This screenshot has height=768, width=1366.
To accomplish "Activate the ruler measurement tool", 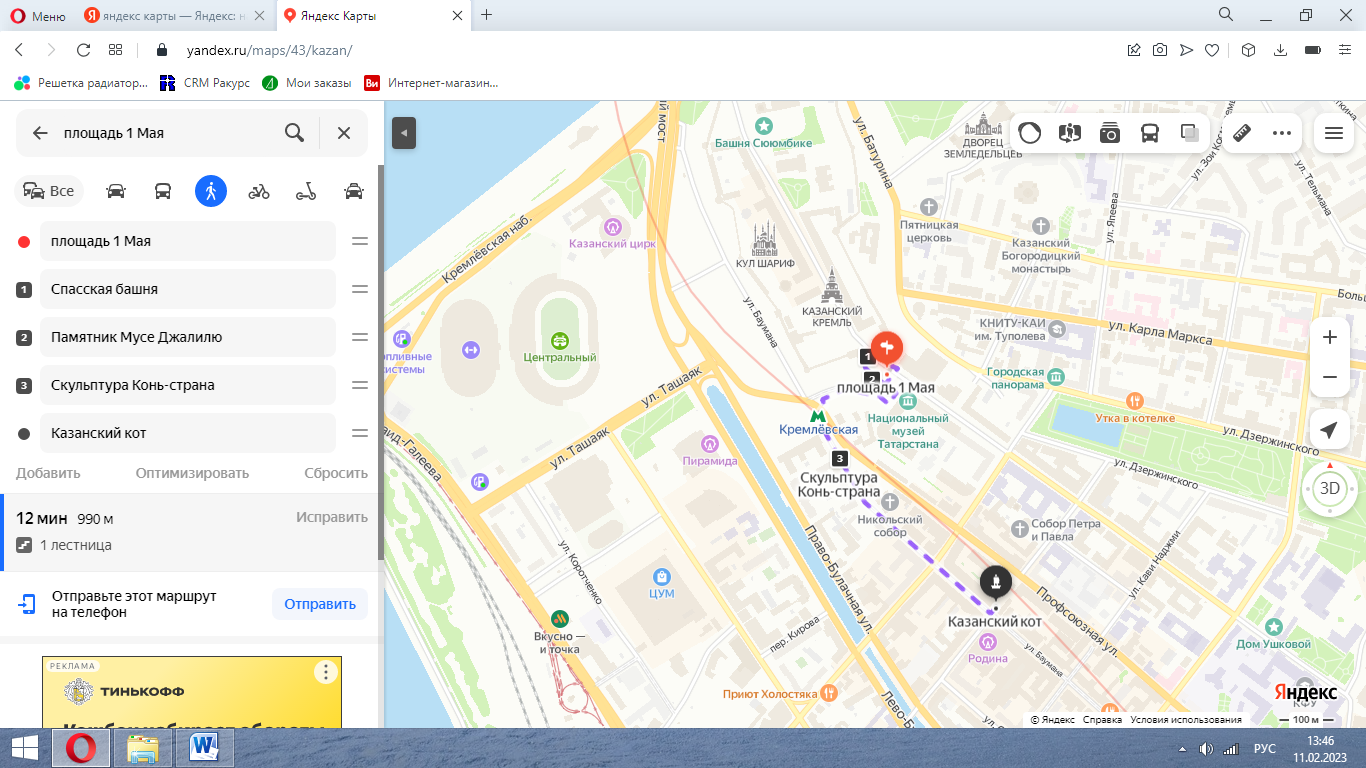I will (x=1243, y=133).
